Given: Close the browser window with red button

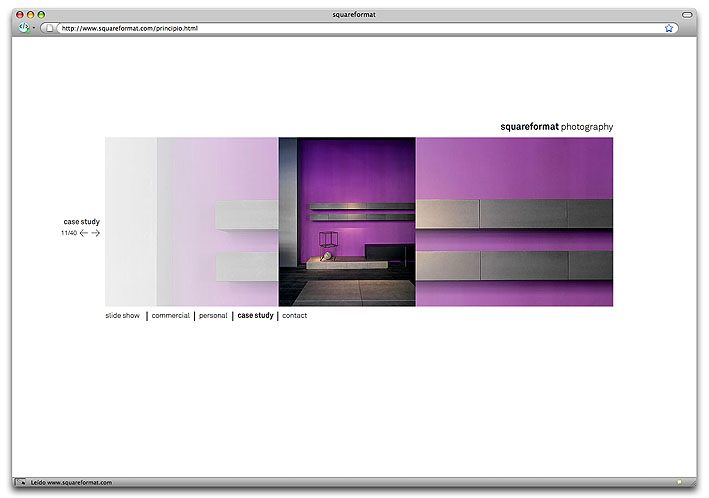Looking at the screenshot, I should 19,14.
